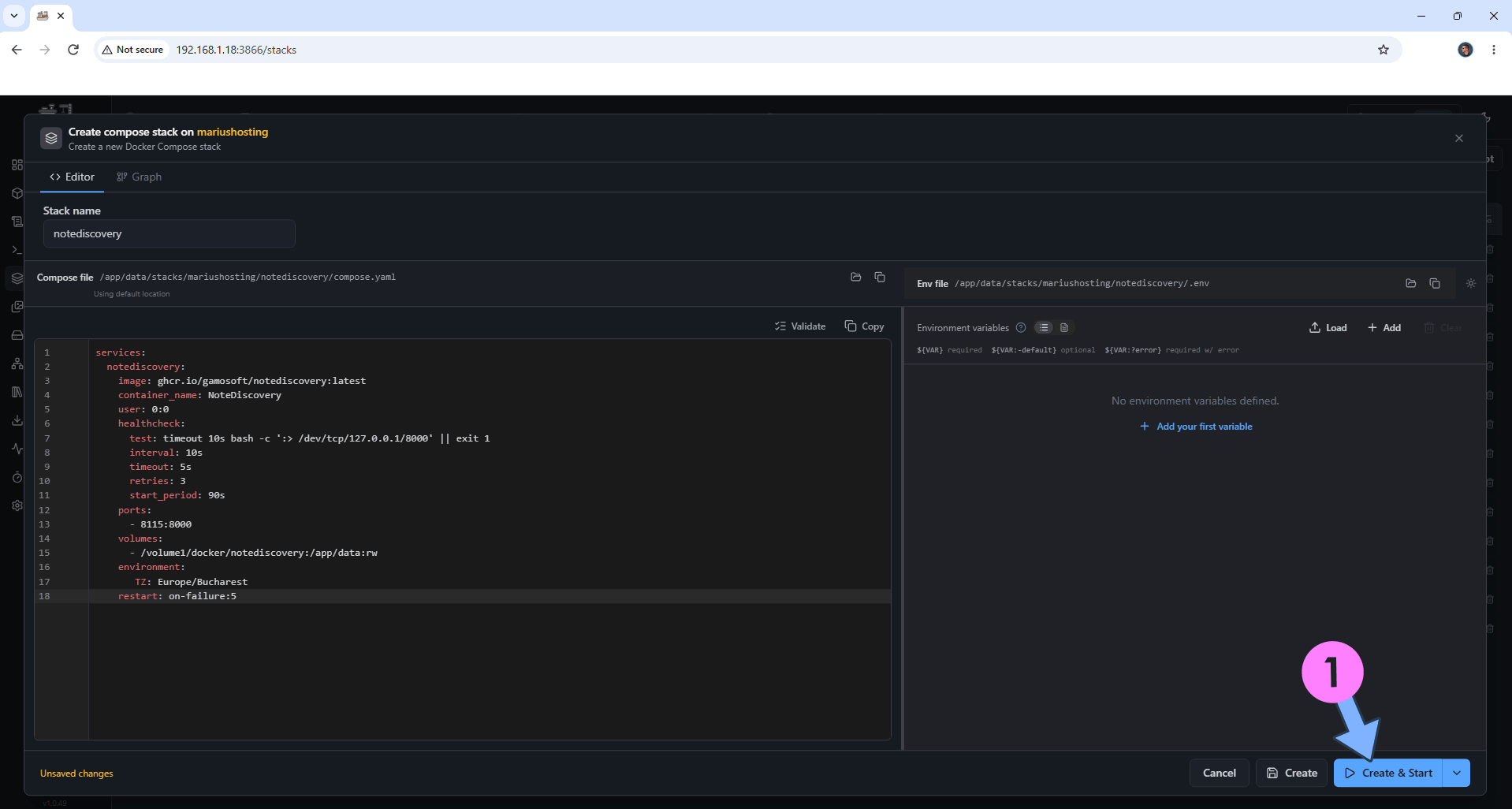This screenshot has height=809, width=1512.
Task: Copy the env file path icon
Action: pos(1435,283)
